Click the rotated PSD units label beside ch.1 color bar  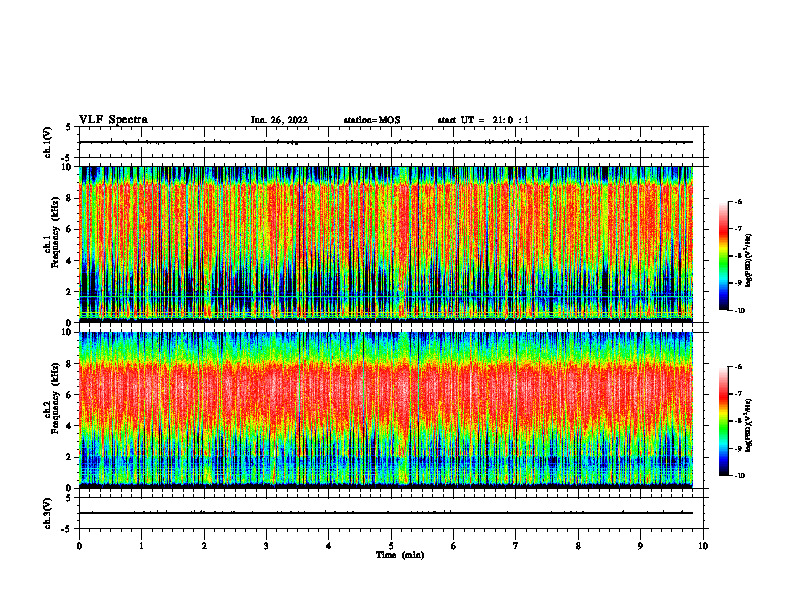750,260
